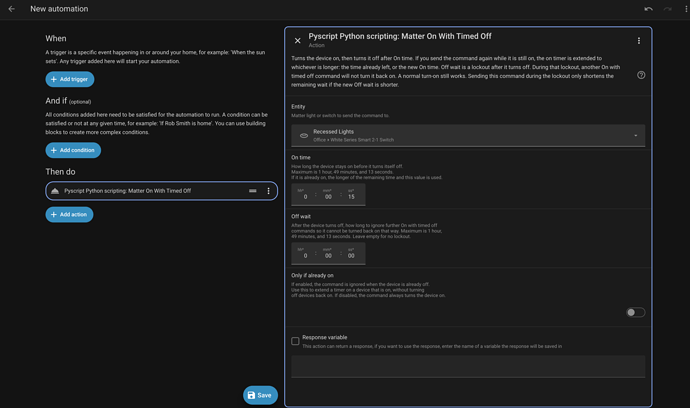The width and height of the screenshot is (690, 408).
Task: Click the 'New automation' title text
Action: (59, 9)
